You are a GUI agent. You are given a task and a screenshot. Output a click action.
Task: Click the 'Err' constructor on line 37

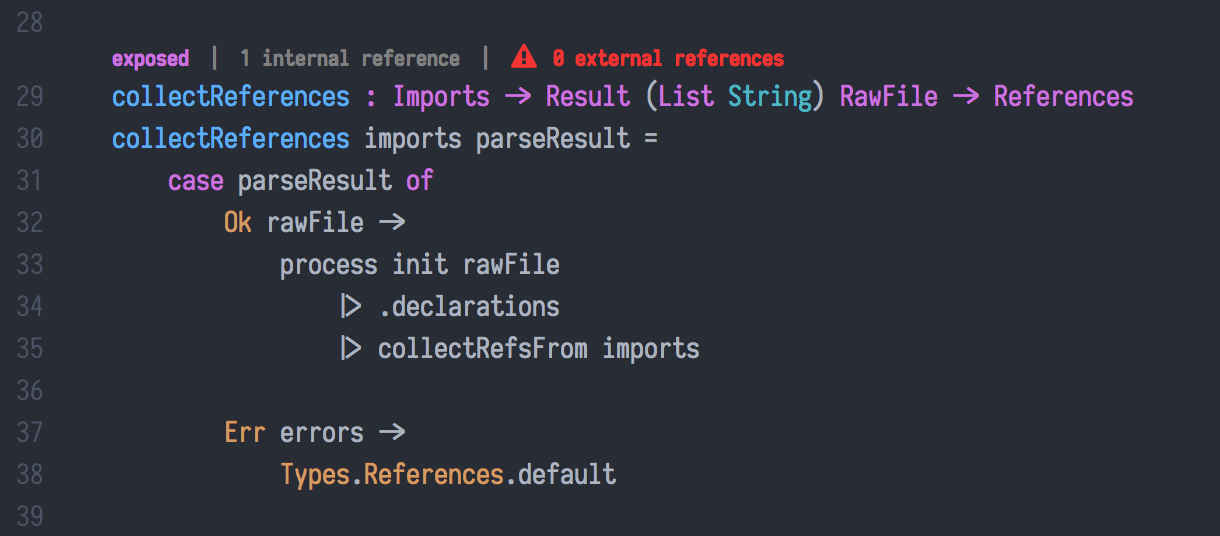tap(244, 433)
